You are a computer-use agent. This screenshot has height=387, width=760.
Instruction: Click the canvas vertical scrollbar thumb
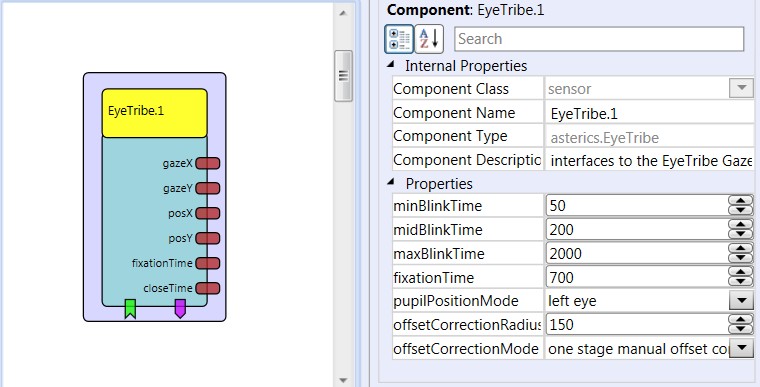tap(343, 76)
